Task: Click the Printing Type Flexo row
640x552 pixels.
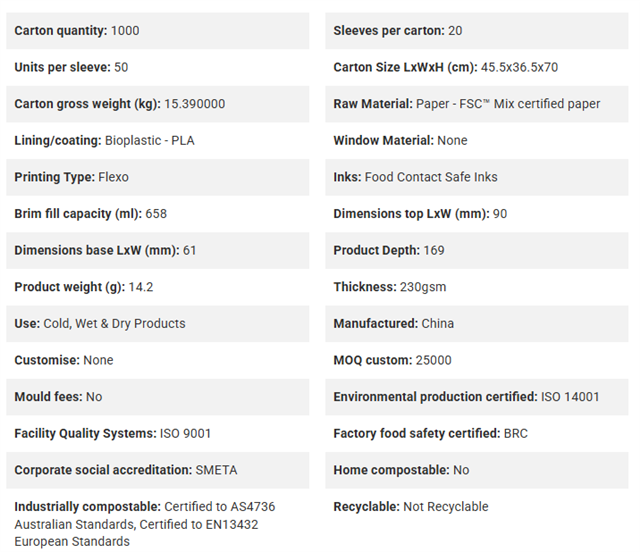Action: 158,177
